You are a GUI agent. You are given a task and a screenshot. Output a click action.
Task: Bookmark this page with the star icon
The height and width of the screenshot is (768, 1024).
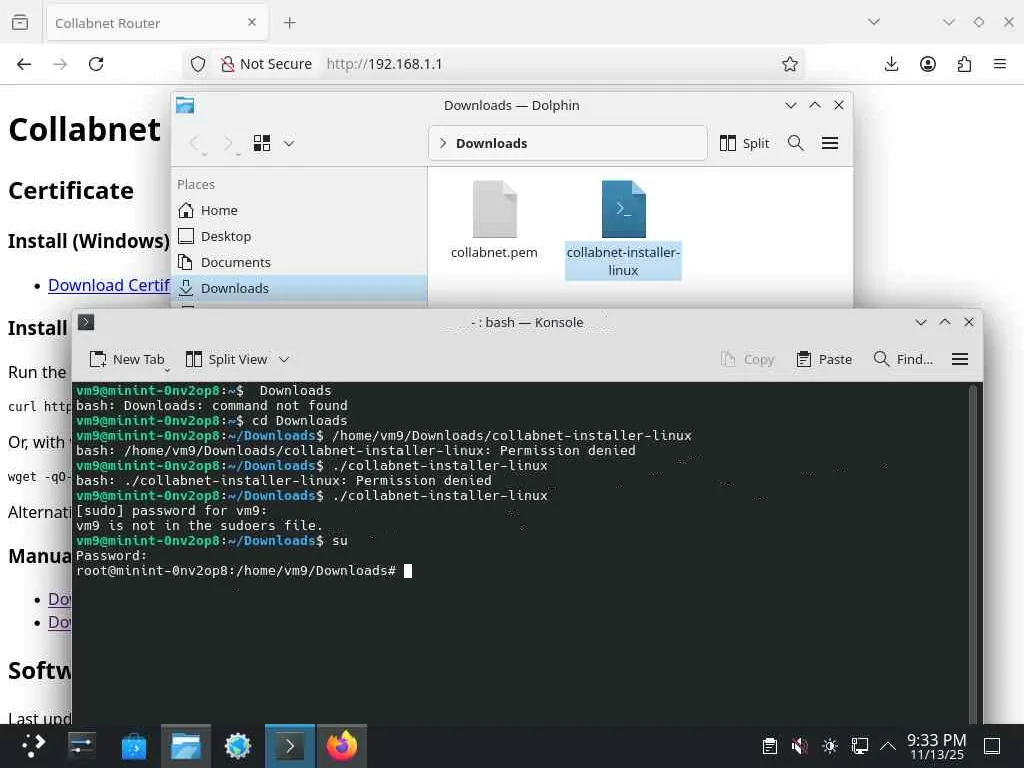tap(790, 64)
